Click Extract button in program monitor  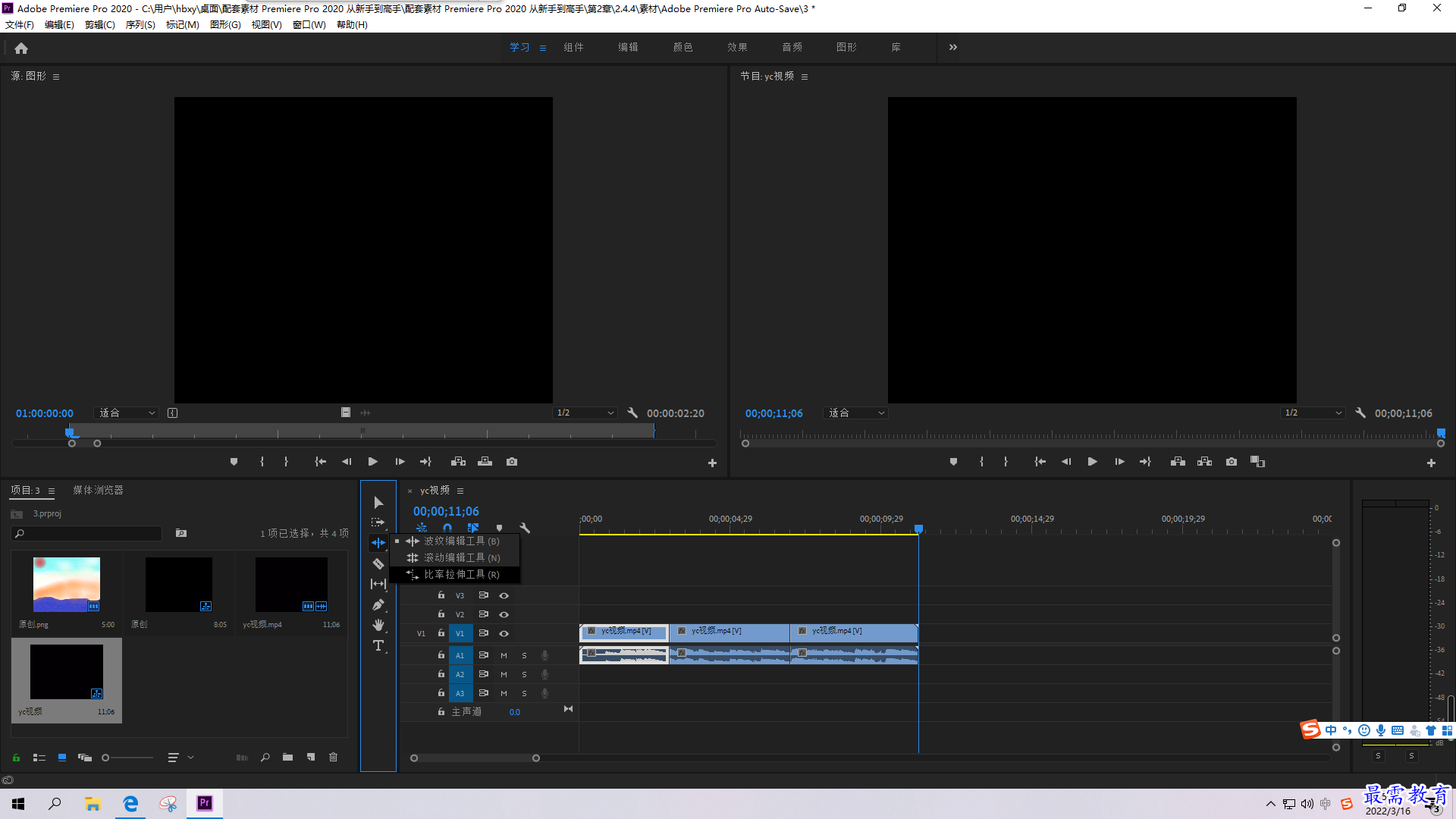pos(1204,462)
